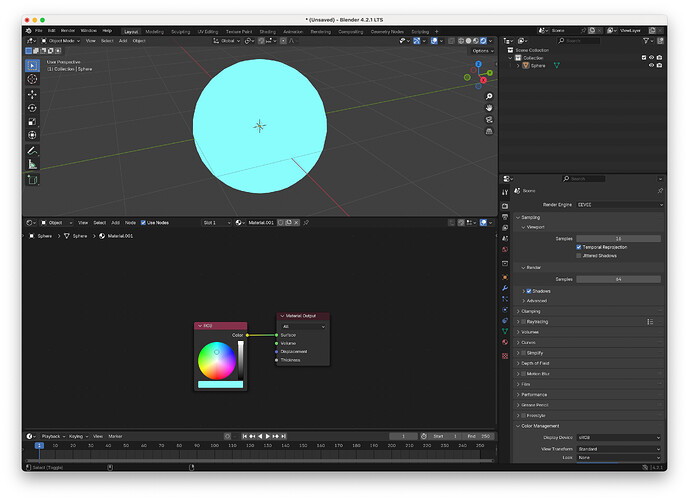
Task: Open the timeline Playback popover
Action: point(53,436)
